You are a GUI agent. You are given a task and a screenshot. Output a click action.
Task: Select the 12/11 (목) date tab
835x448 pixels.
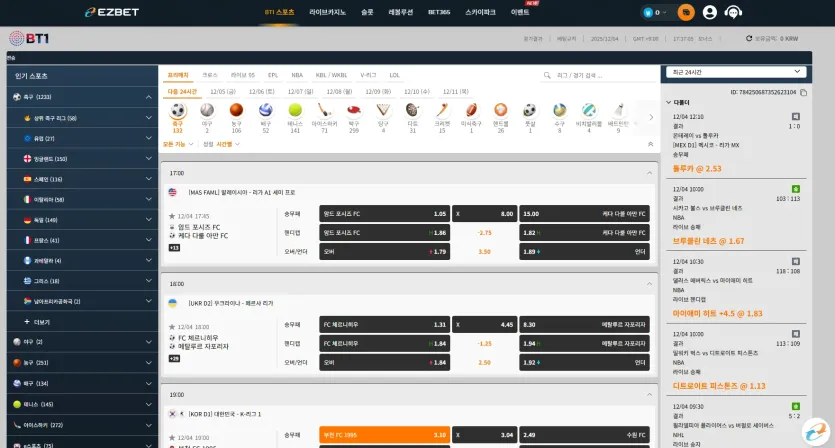pyautogui.click(x=456, y=92)
